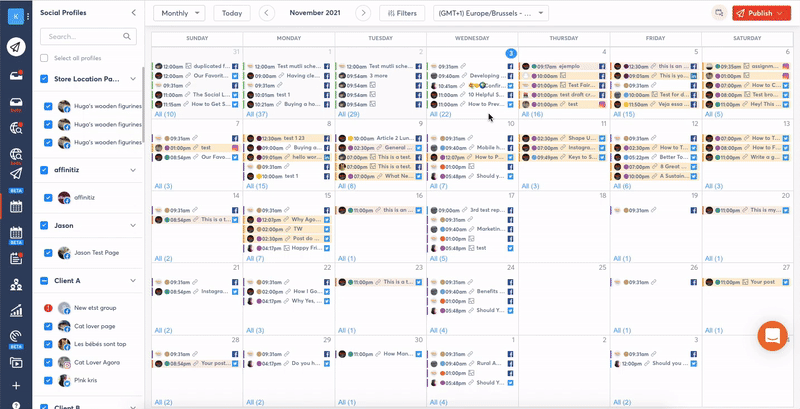800x409 pixels.
Task: Go to the next month with the right arrow
Action: tap(363, 13)
